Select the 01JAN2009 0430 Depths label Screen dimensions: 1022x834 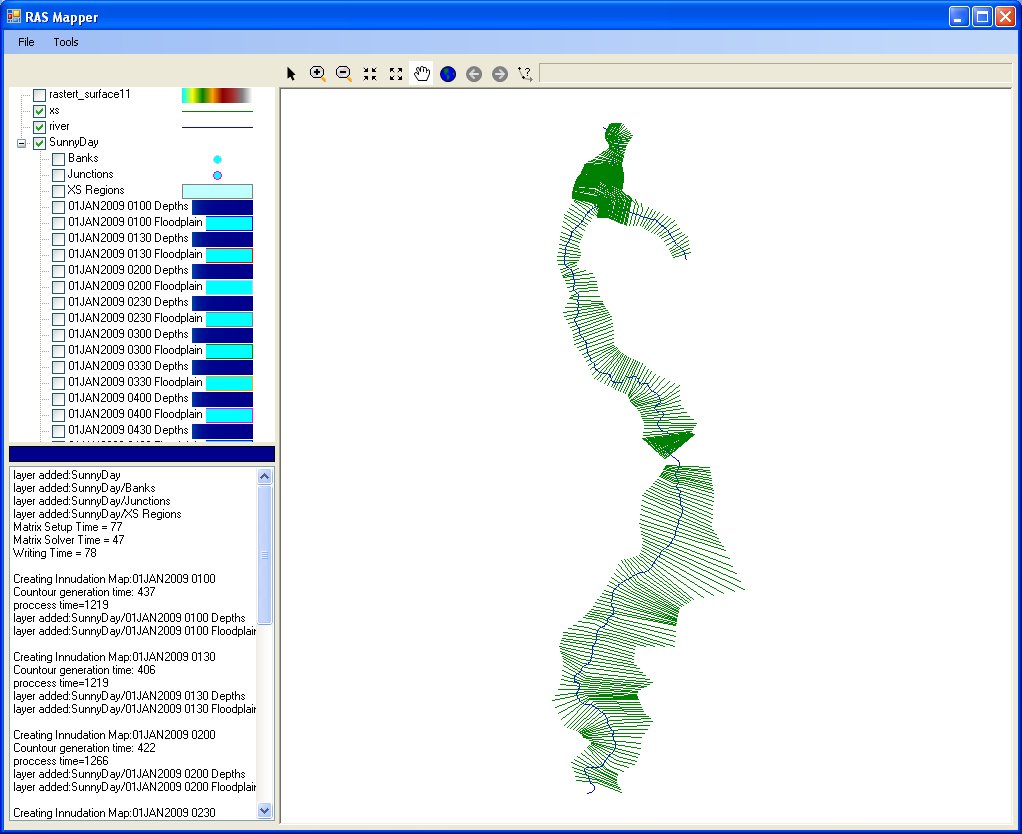click(x=128, y=429)
